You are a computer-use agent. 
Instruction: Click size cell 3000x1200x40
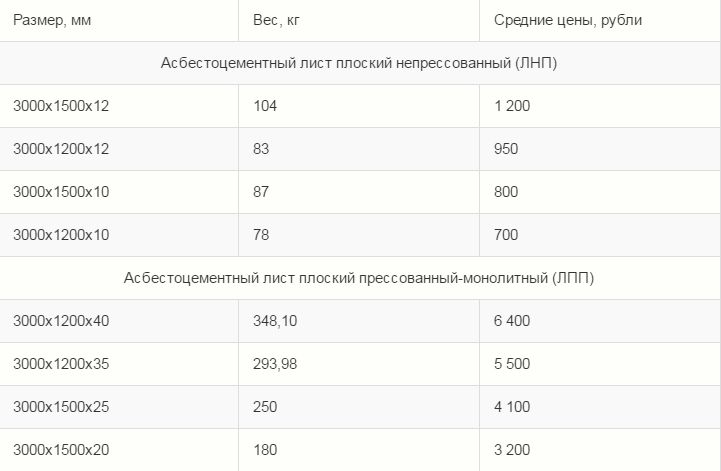(x=61, y=321)
